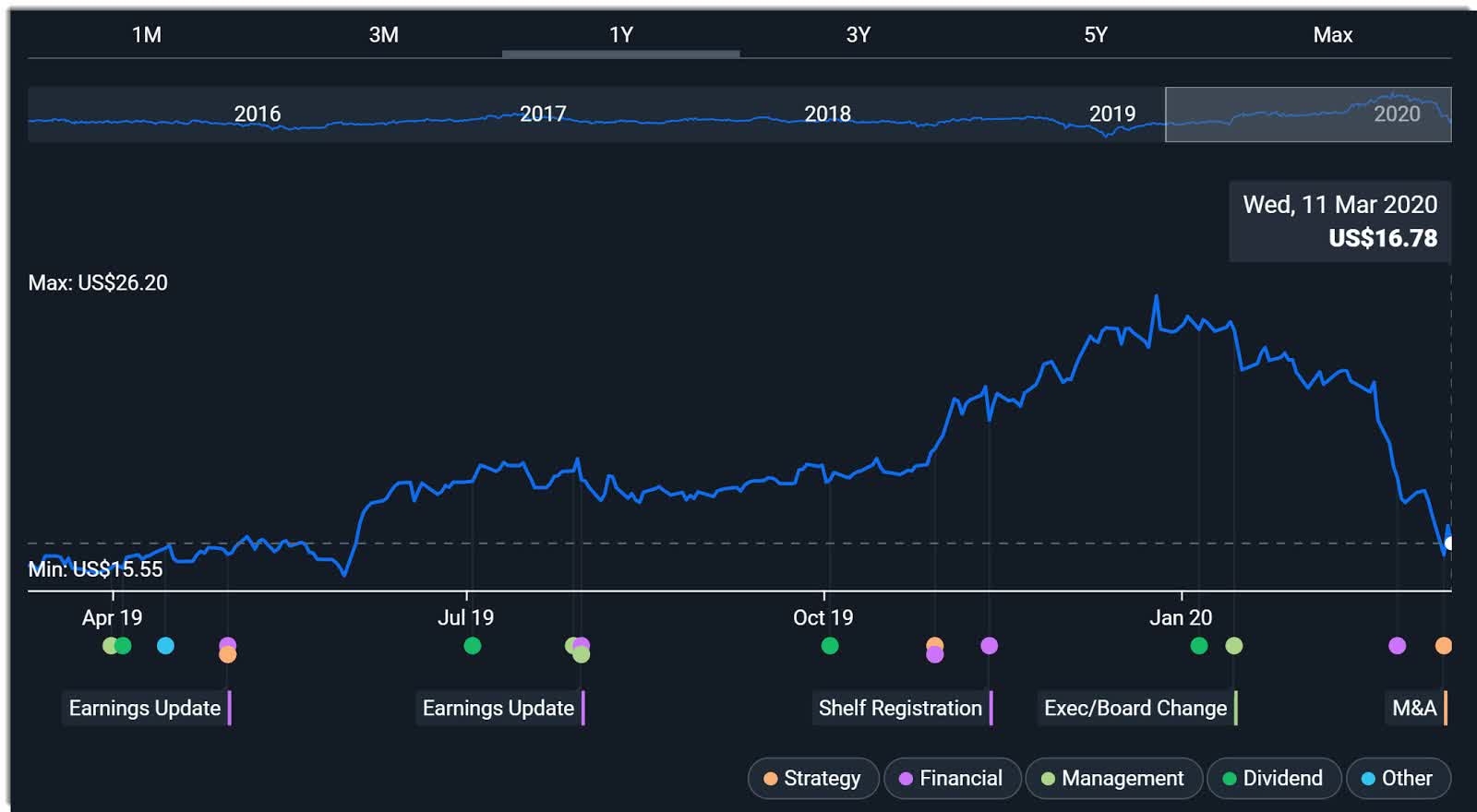The image size is (1477, 812).
Task: Click the purple dot beneath the November orange dot
Action: (935, 655)
